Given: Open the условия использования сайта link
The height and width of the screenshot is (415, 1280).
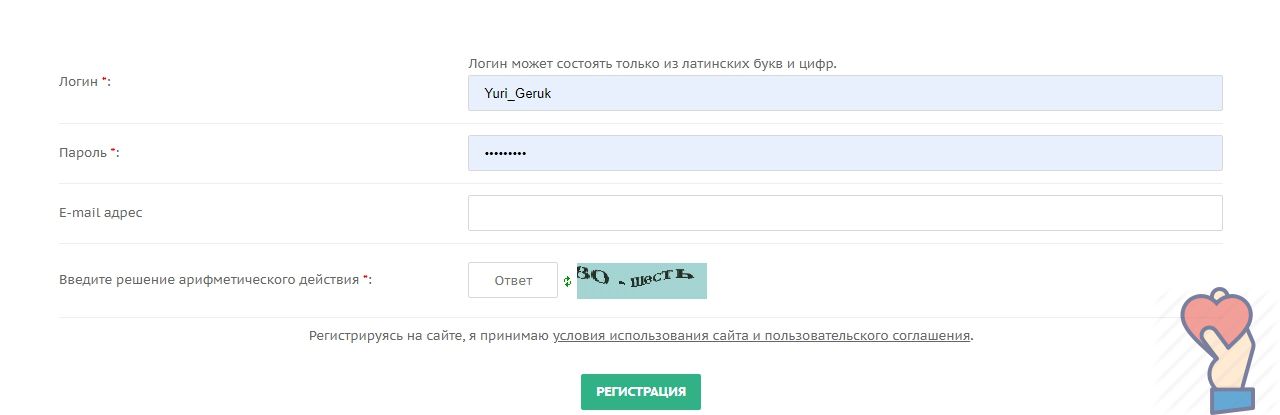Looking at the screenshot, I should (762, 336).
